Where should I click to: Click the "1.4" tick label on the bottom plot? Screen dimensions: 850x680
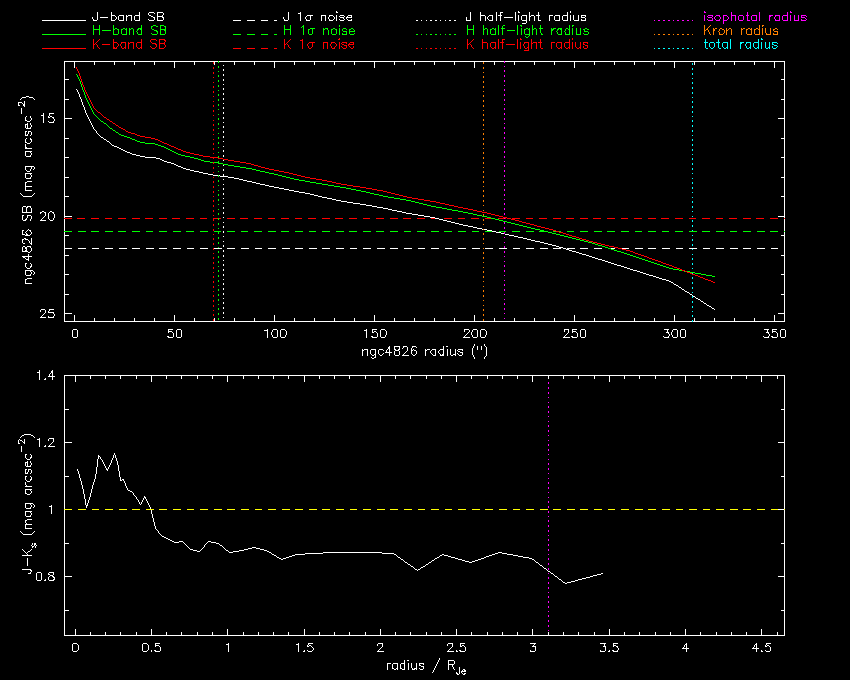coord(47,376)
